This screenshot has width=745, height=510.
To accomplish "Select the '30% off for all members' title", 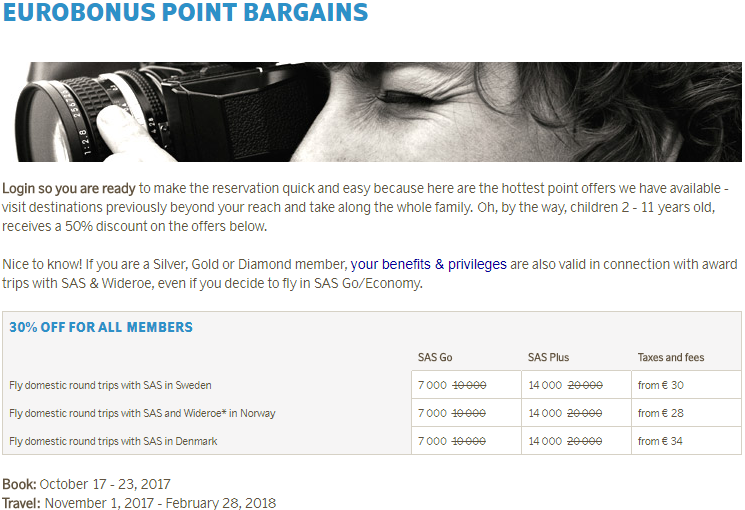I will pyautogui.click(x=101, y=327).
